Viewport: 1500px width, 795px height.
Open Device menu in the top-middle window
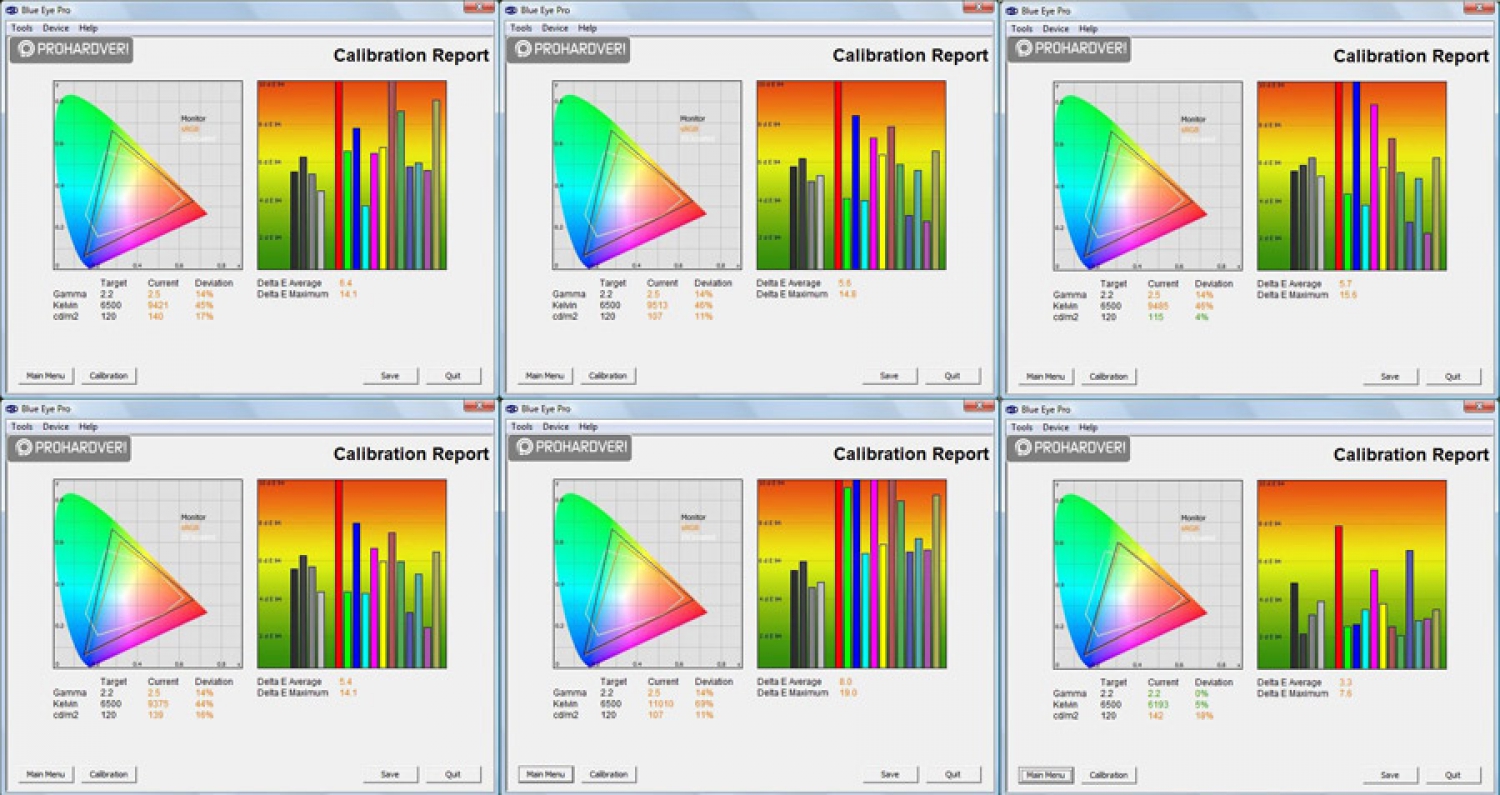click(x=555, y=28)
